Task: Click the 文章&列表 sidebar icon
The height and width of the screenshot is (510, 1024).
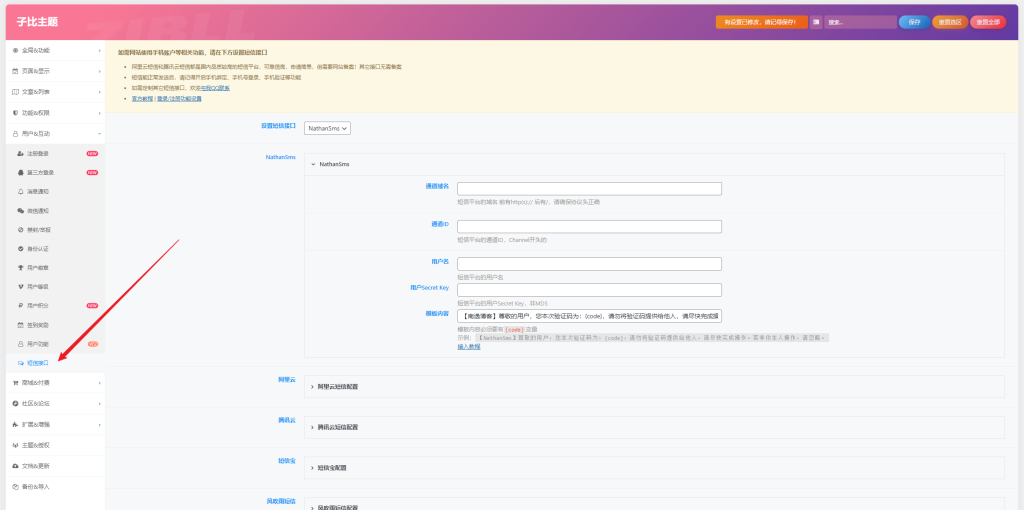Action: tap(15, 92)
